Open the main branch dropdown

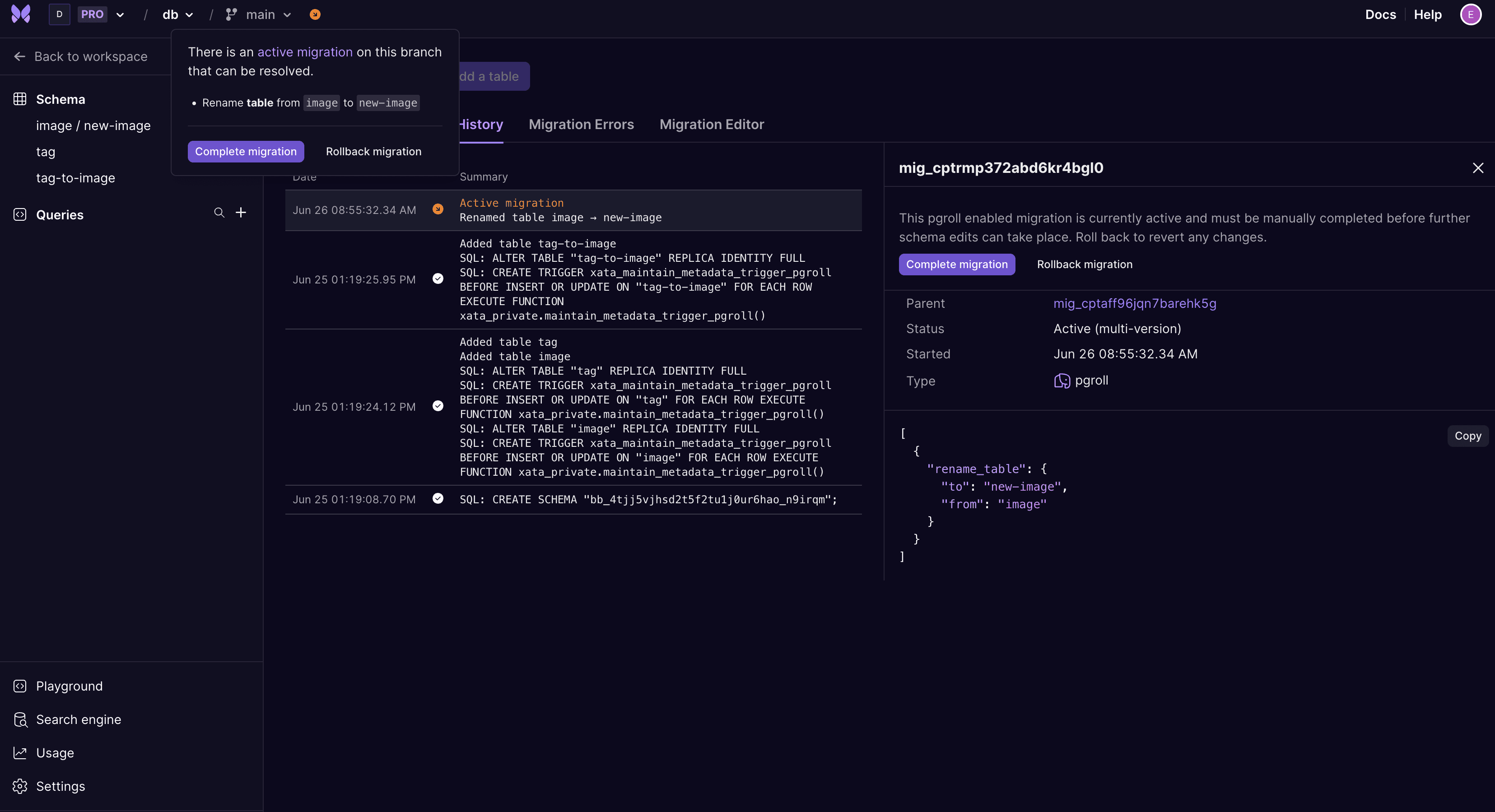[269, 14]
